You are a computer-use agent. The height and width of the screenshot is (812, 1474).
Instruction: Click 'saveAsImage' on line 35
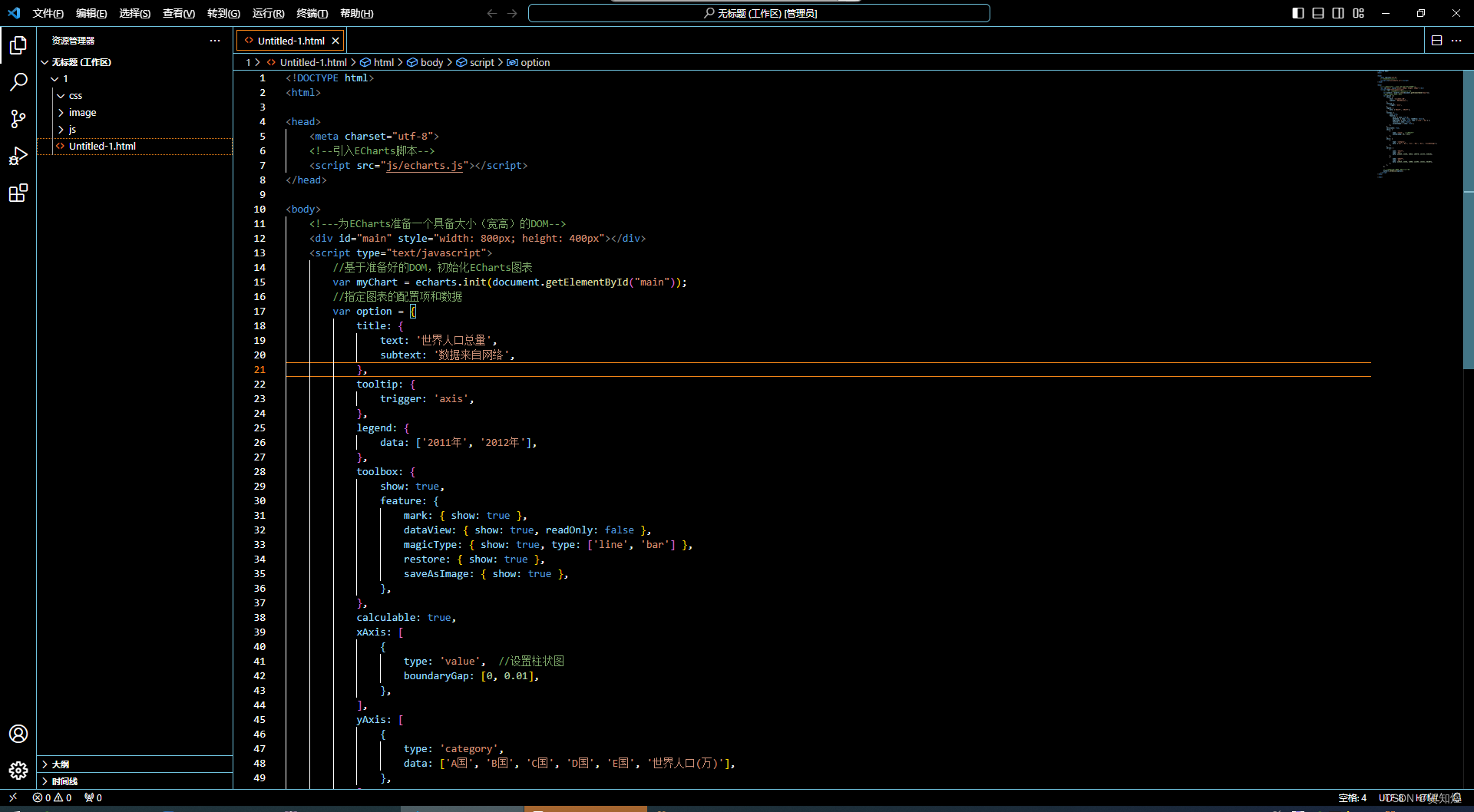tap(436, 573)
